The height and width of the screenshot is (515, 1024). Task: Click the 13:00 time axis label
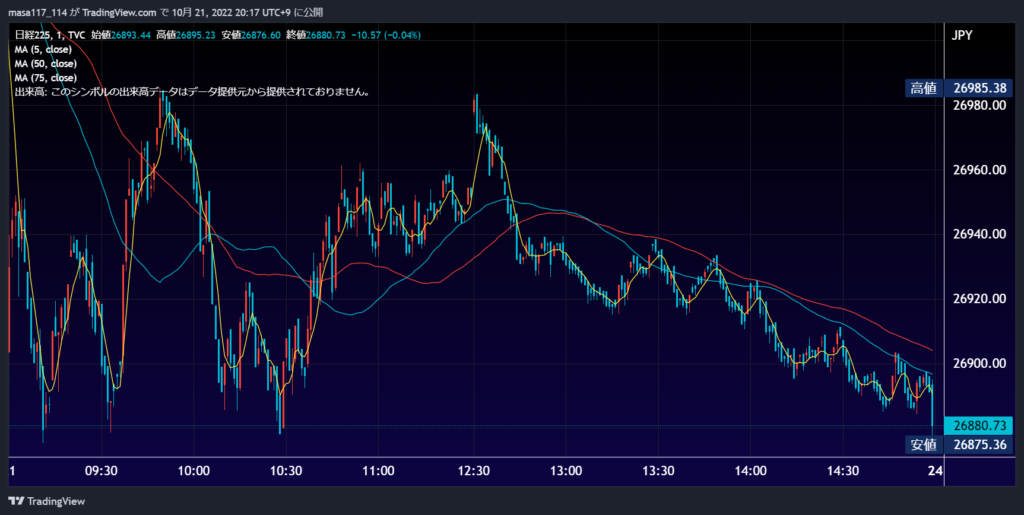coord(566,471)
